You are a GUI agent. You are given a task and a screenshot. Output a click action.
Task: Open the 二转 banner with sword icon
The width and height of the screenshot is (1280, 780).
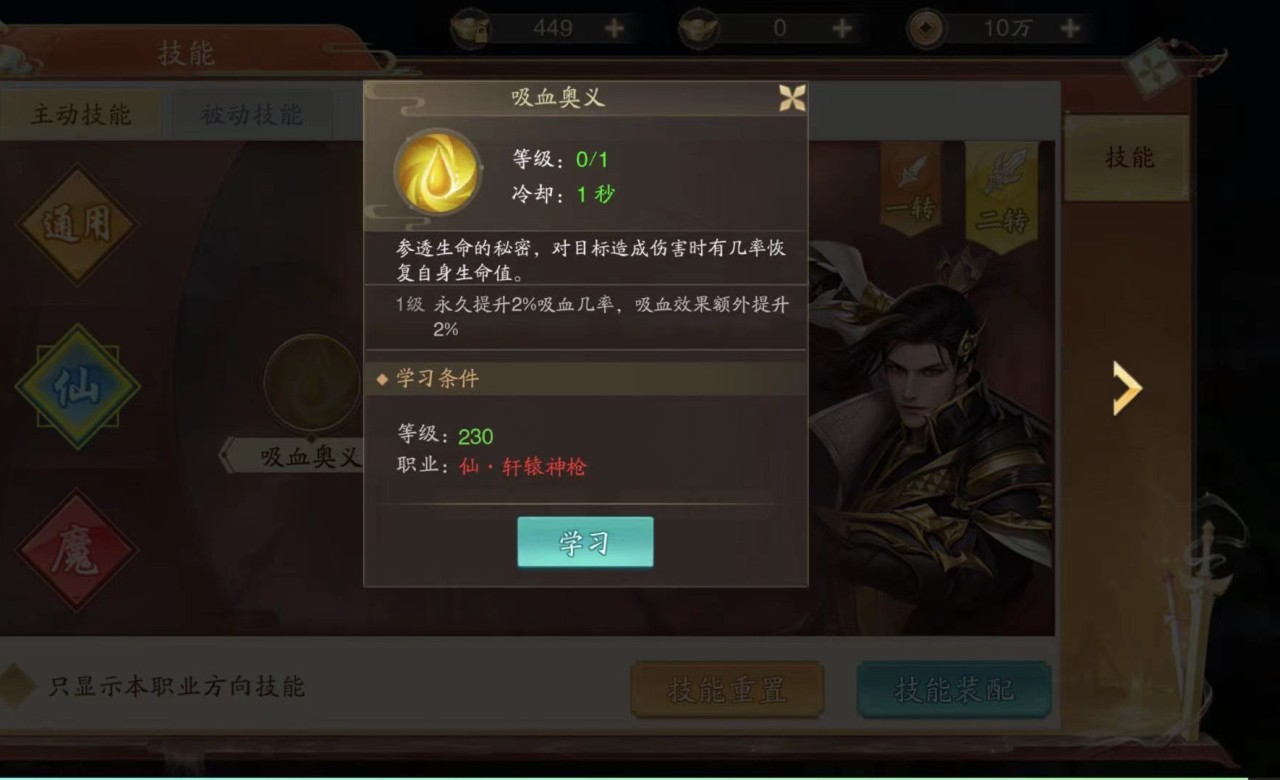click(1001, 190)
